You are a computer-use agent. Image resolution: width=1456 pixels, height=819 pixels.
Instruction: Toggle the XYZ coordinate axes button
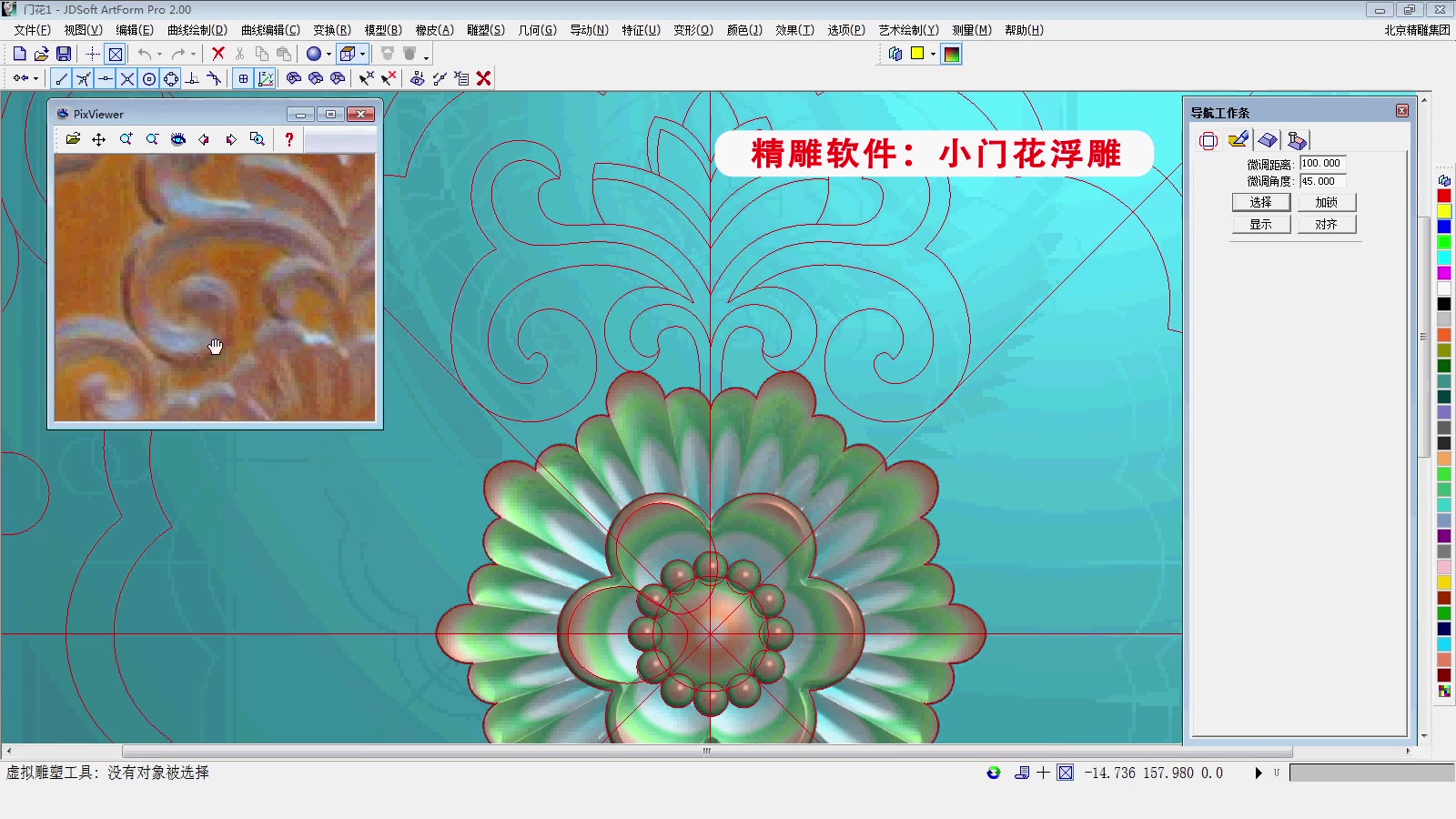click(266, 78)
